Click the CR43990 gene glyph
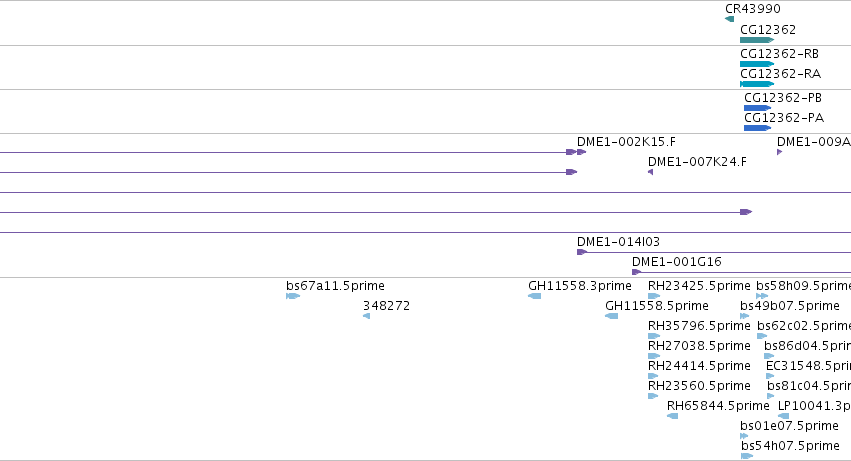This screenshot has height=461, width=851. pos(729,19)
